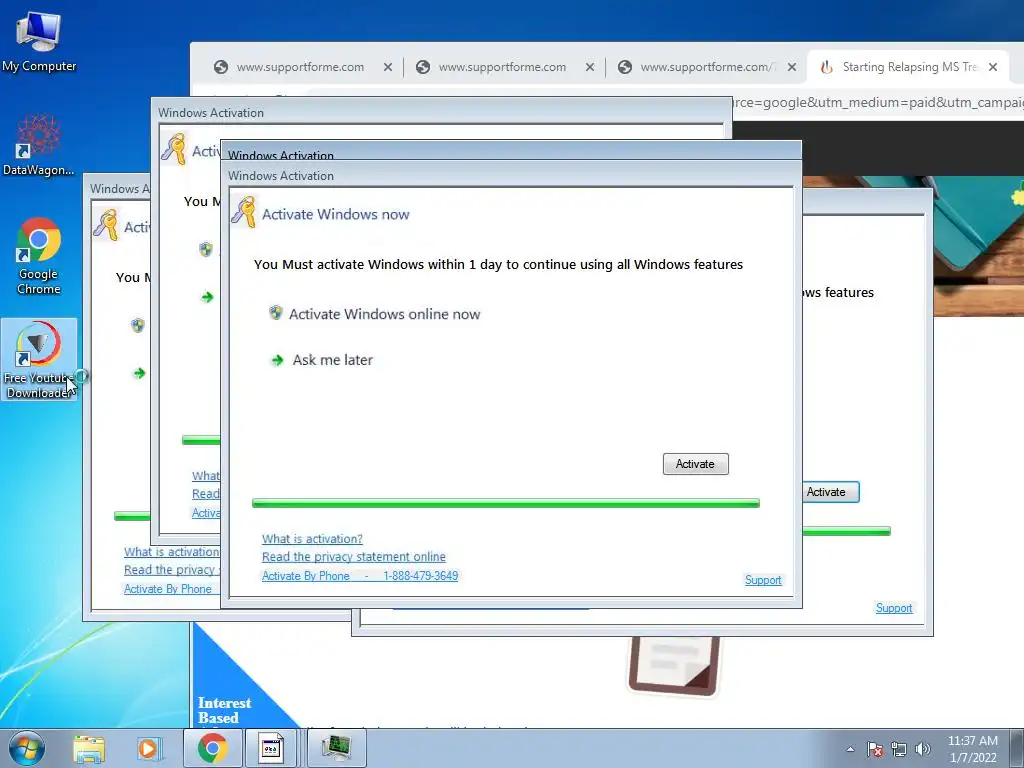The height and width of the screenshot is (768, 1024).
Task: Open Free Youtube Downloader shortcut
Action: pyautogui.click(x=39, y=359)
